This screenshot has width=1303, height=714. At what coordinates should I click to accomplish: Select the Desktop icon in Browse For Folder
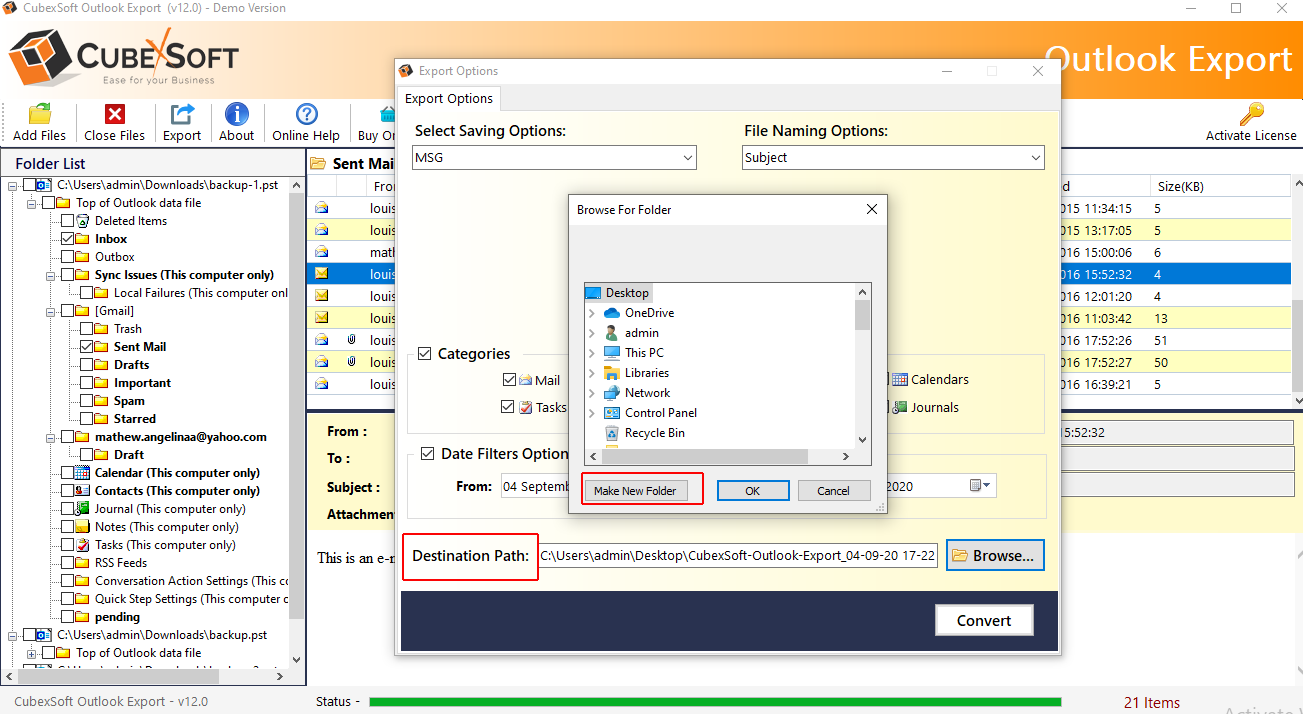(x=593, y=293)
